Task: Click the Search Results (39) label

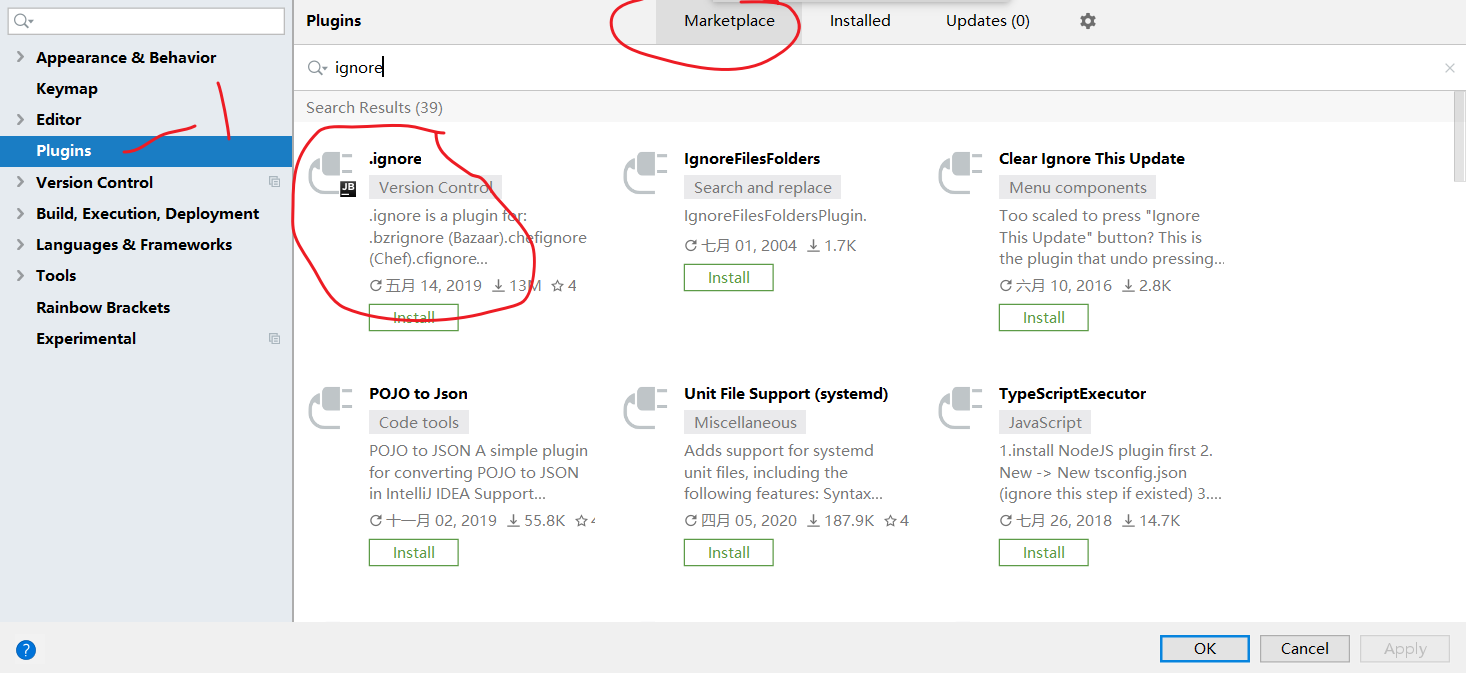Action: click(374, 107)
